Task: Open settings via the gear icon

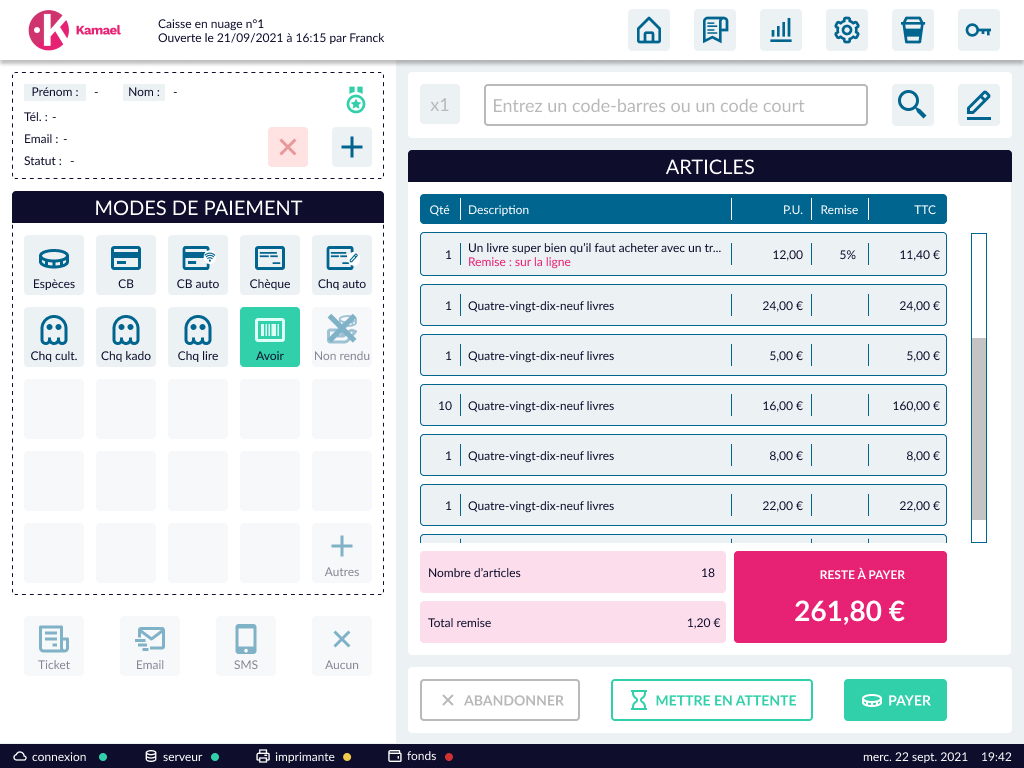Action: click(x=847, y=30)
